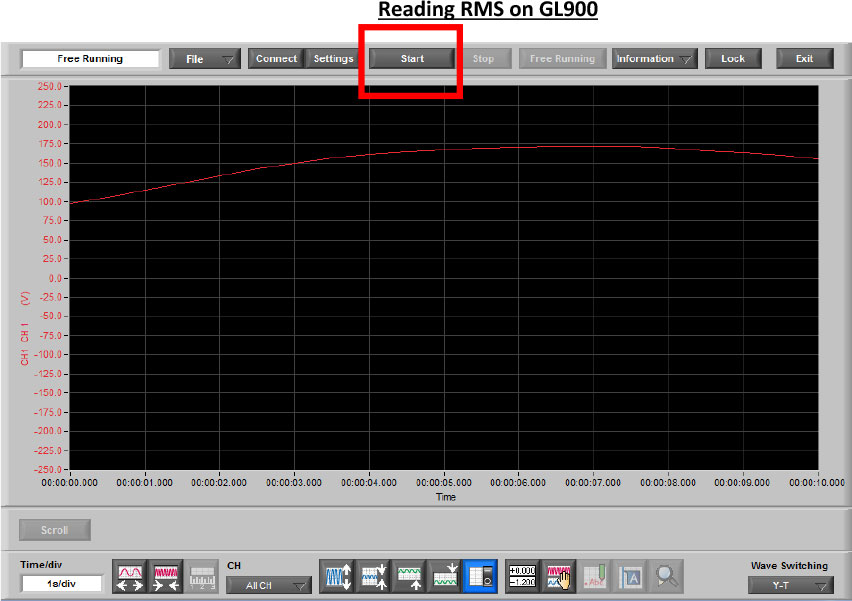Toggle the highlighted blue table monitor icon

pyautogui.click(x=480, y=577)
